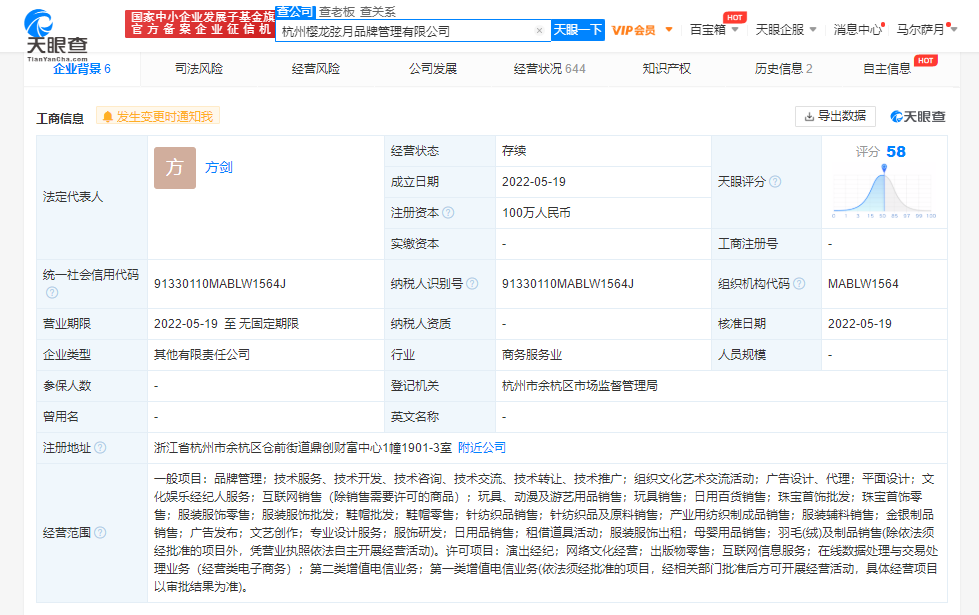Open the 马尔萨月 user account menu
The image size is (979, 615).
pos(925,30)
